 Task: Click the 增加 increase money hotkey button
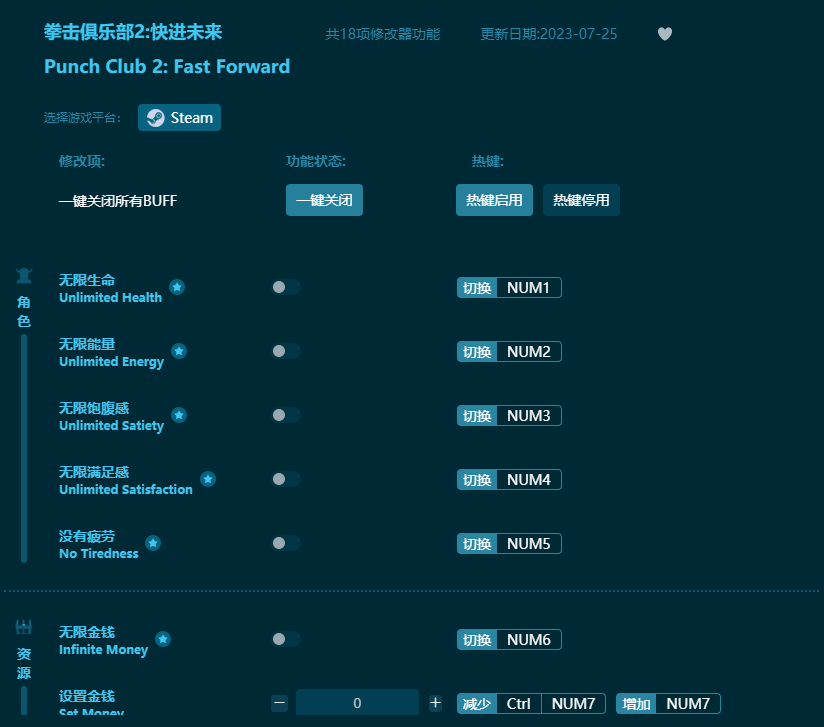(x=636, y=703)
